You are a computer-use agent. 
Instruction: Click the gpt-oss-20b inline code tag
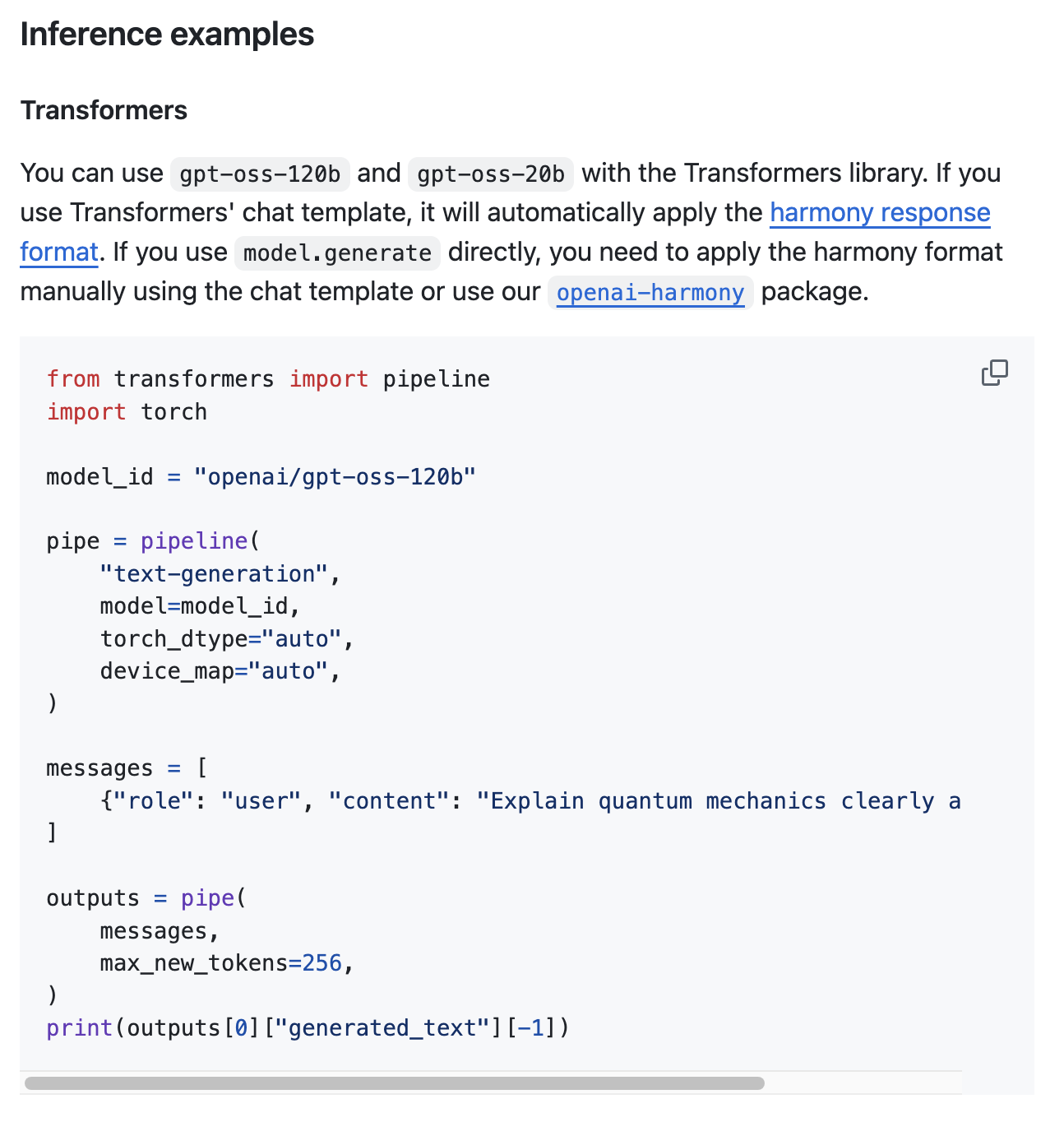(x=490, y=174)
